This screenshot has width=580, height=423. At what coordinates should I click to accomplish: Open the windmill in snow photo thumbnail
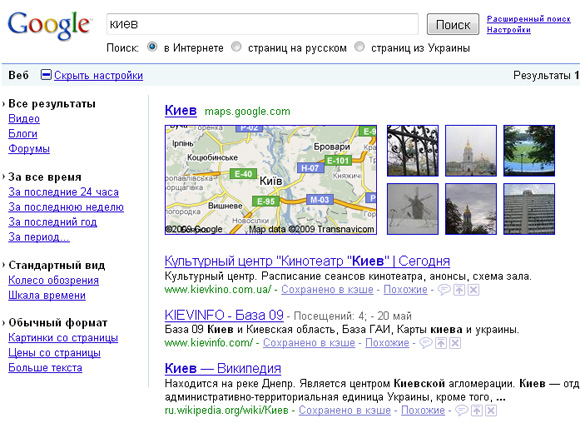click(413, 209)
